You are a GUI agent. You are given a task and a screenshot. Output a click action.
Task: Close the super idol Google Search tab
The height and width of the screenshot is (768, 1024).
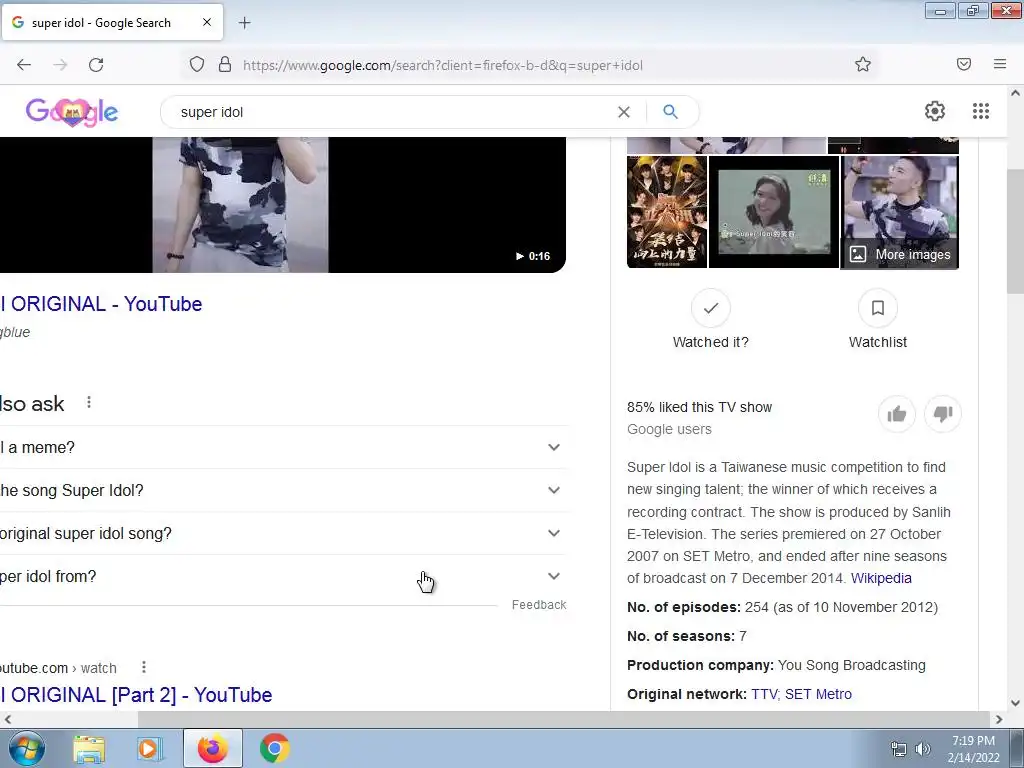click(x=207, y=22)
